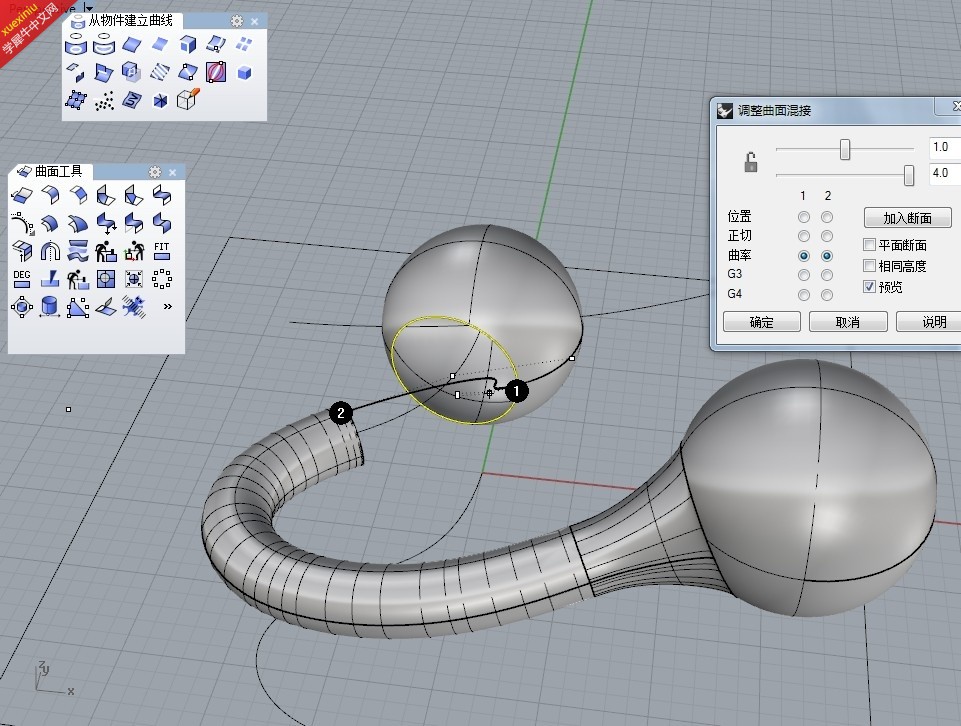Click the upper blend bulge slider handle
Viewport: 961px width, 726px height.
[845, 149]
